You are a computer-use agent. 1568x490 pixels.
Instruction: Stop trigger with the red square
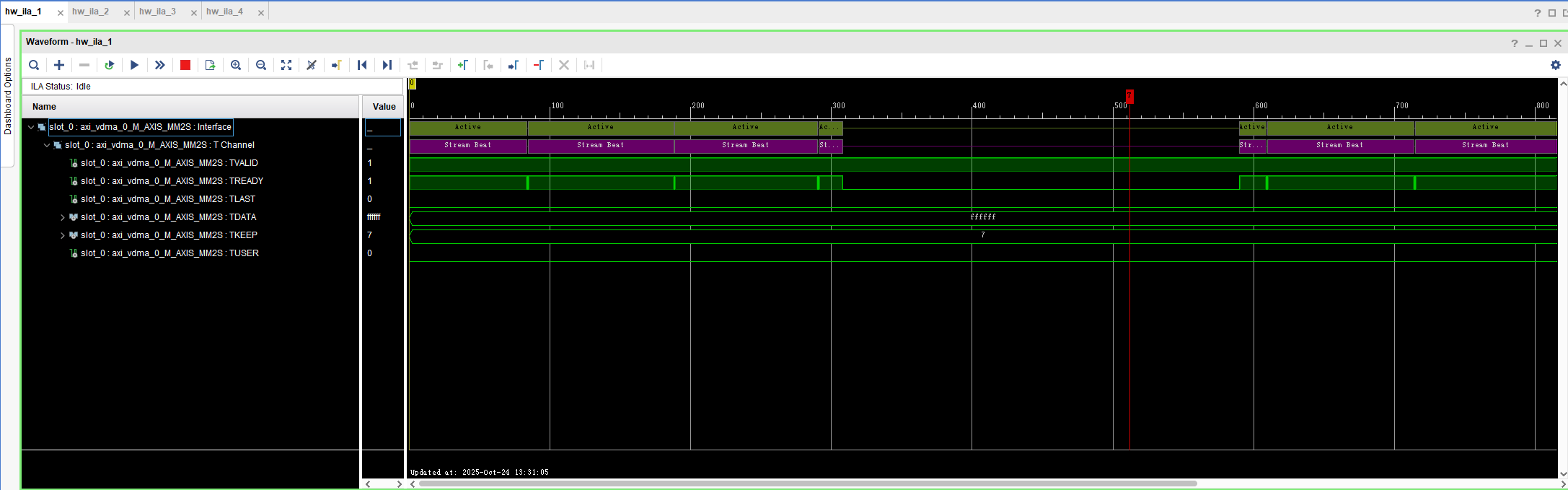[x=185, y=65]
